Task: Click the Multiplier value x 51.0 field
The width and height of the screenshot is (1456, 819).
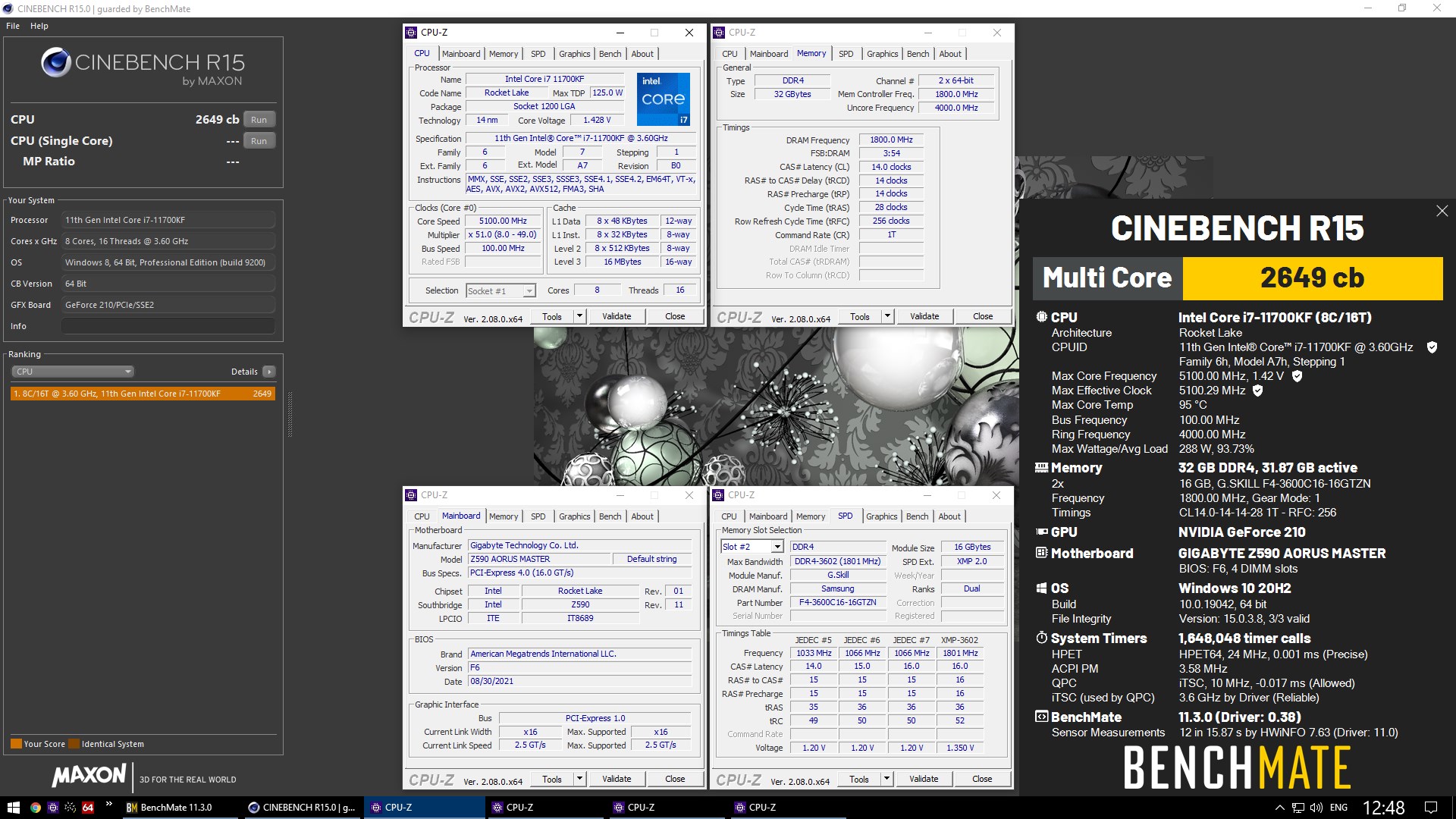Action: 502,235
